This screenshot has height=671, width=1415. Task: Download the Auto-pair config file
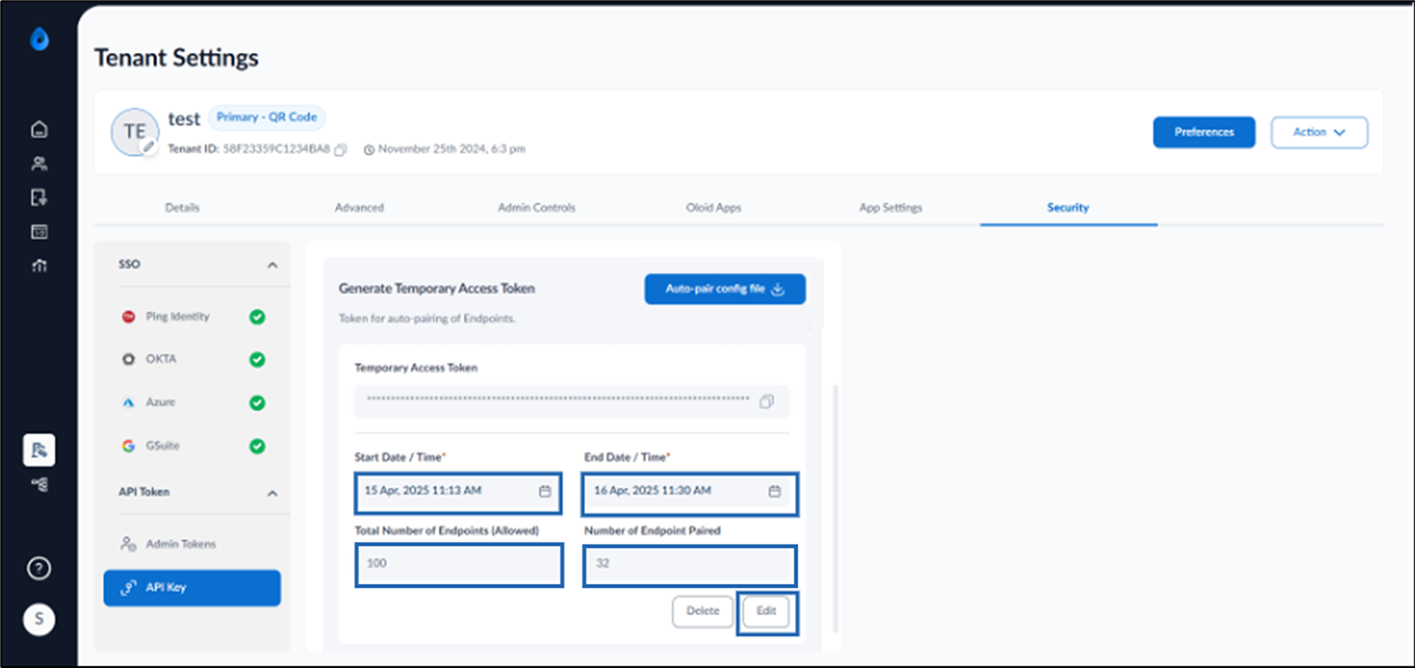725,289
